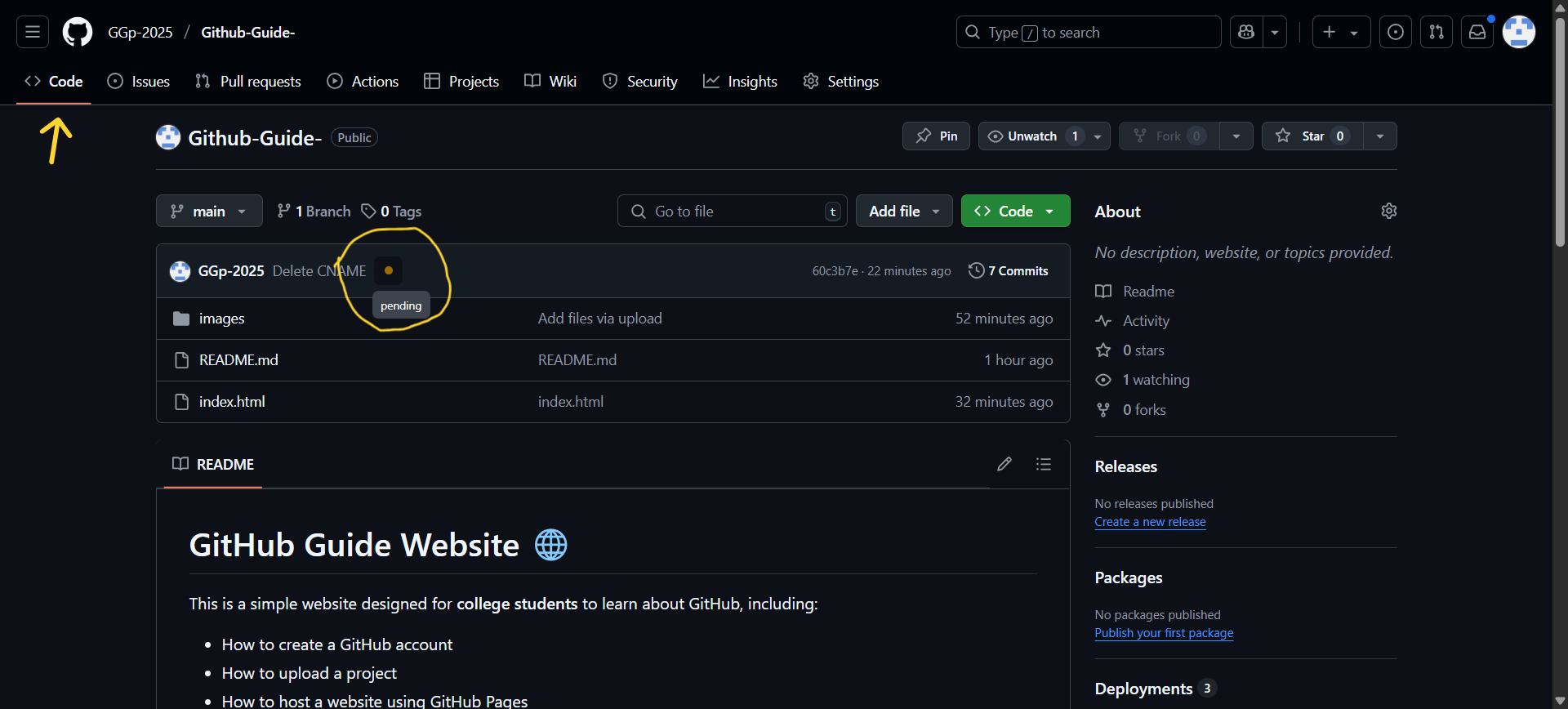Switch to the Security tab
The image size is (1568, 709).
[640, 81]
